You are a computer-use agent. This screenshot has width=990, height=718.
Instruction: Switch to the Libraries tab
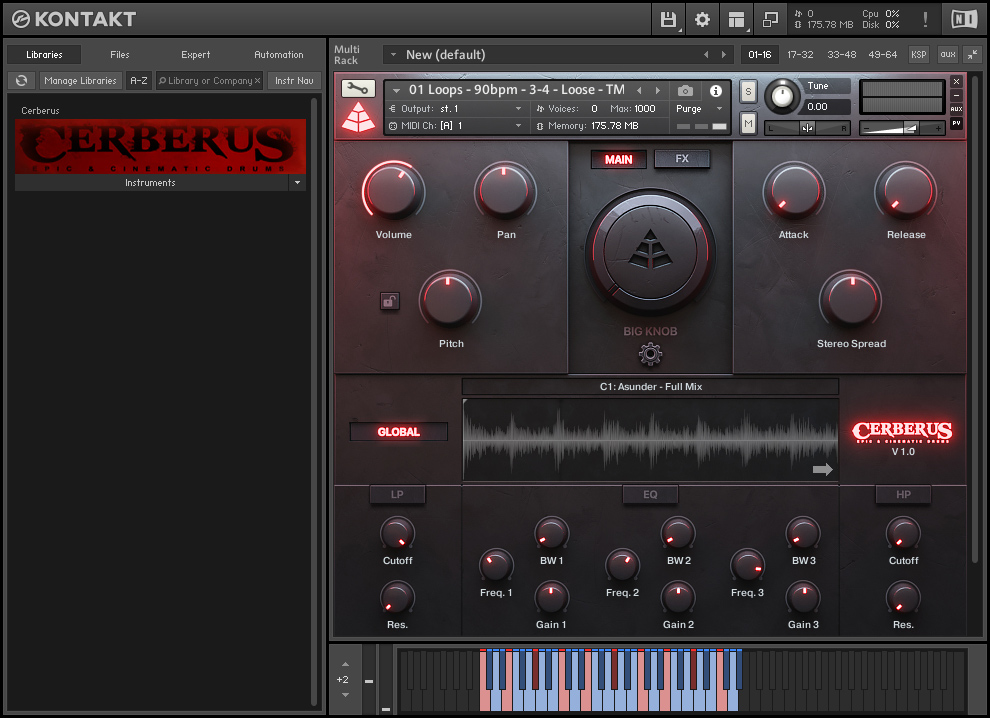pyautogui.click(x=44, y=55)
